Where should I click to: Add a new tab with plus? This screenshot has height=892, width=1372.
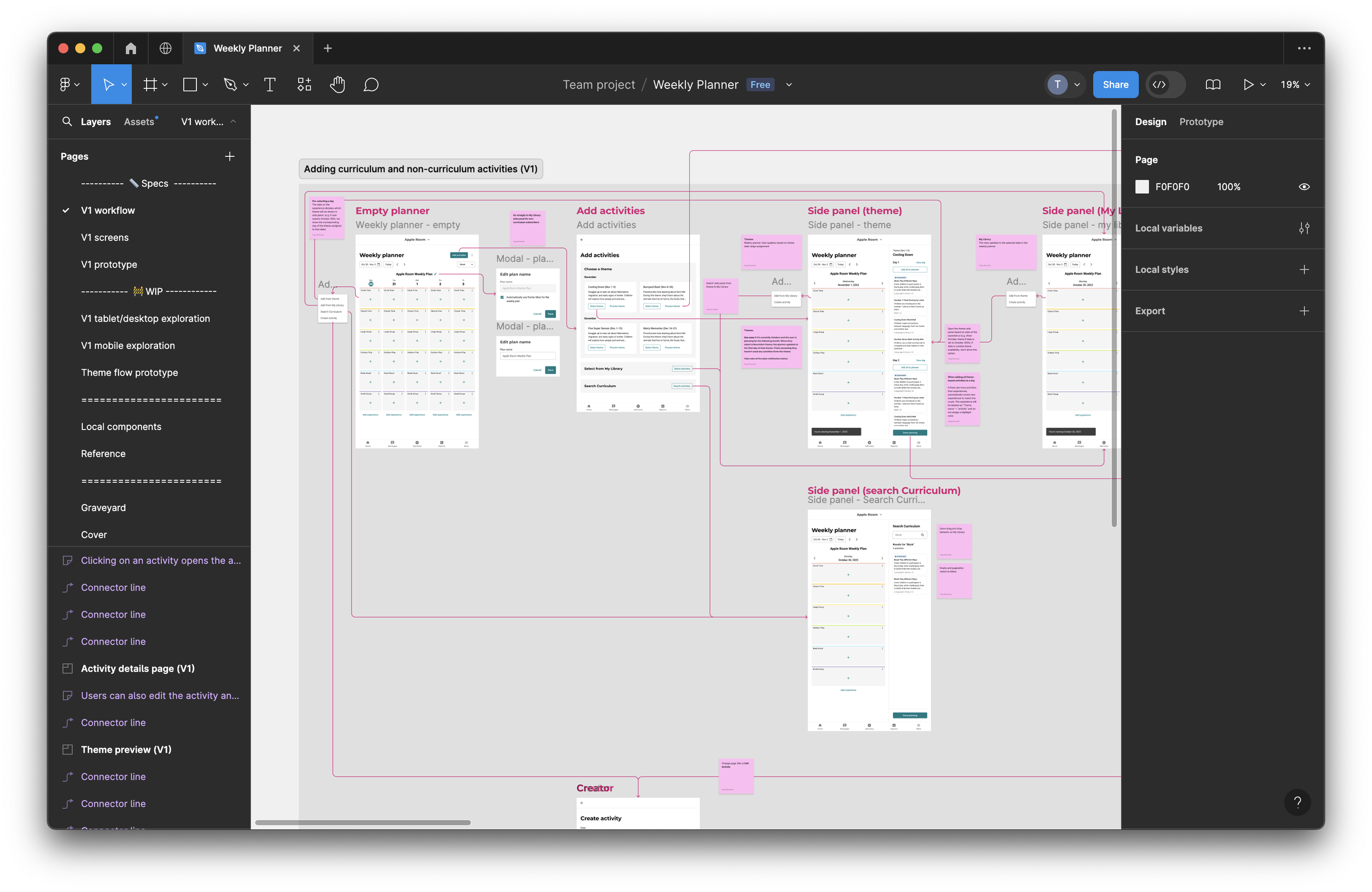[328, 48]
